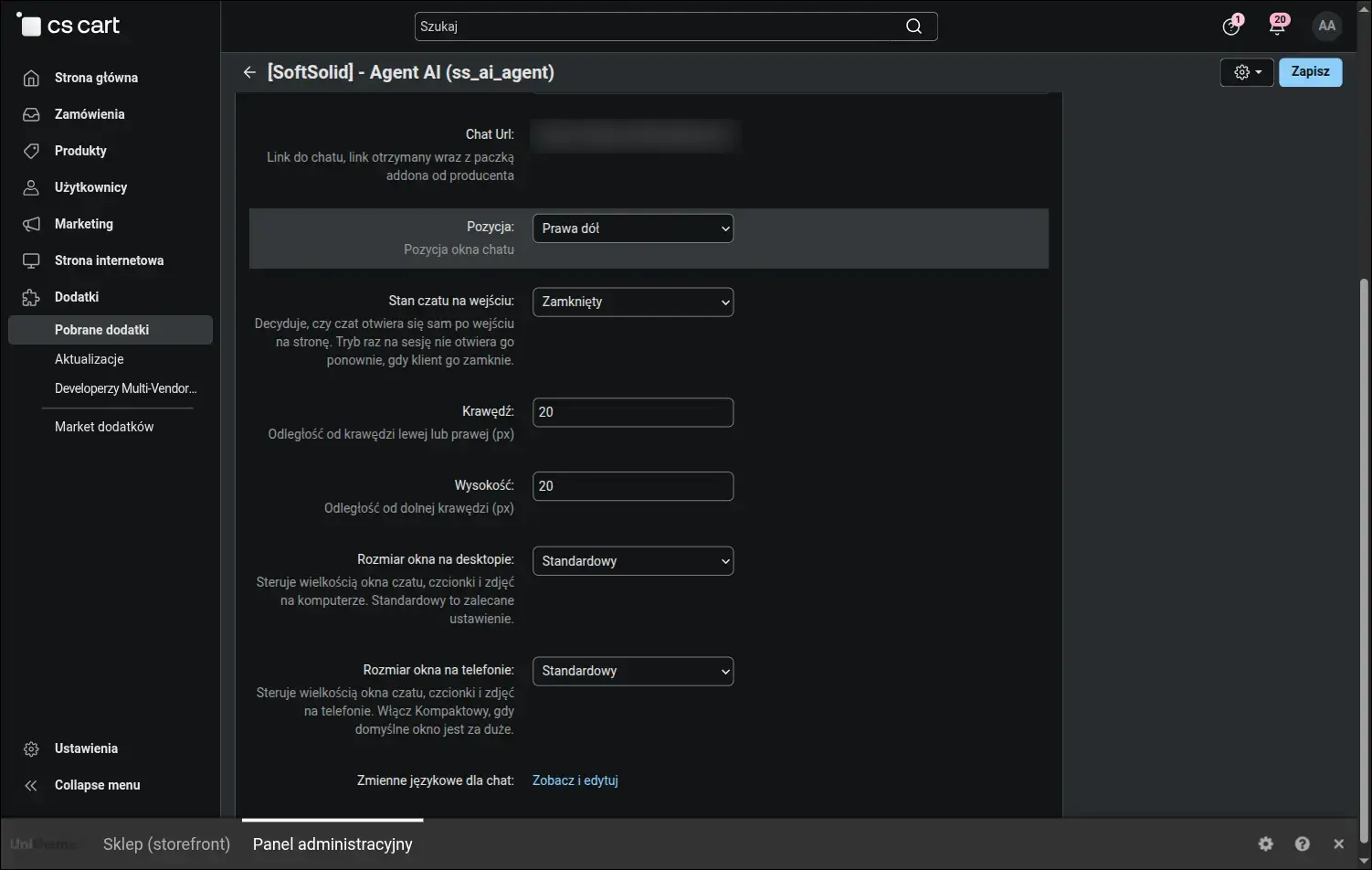Click Collapse menu label
This screenshot has width=1372, height=870.
pyautogui.click(x=97, y=785)
